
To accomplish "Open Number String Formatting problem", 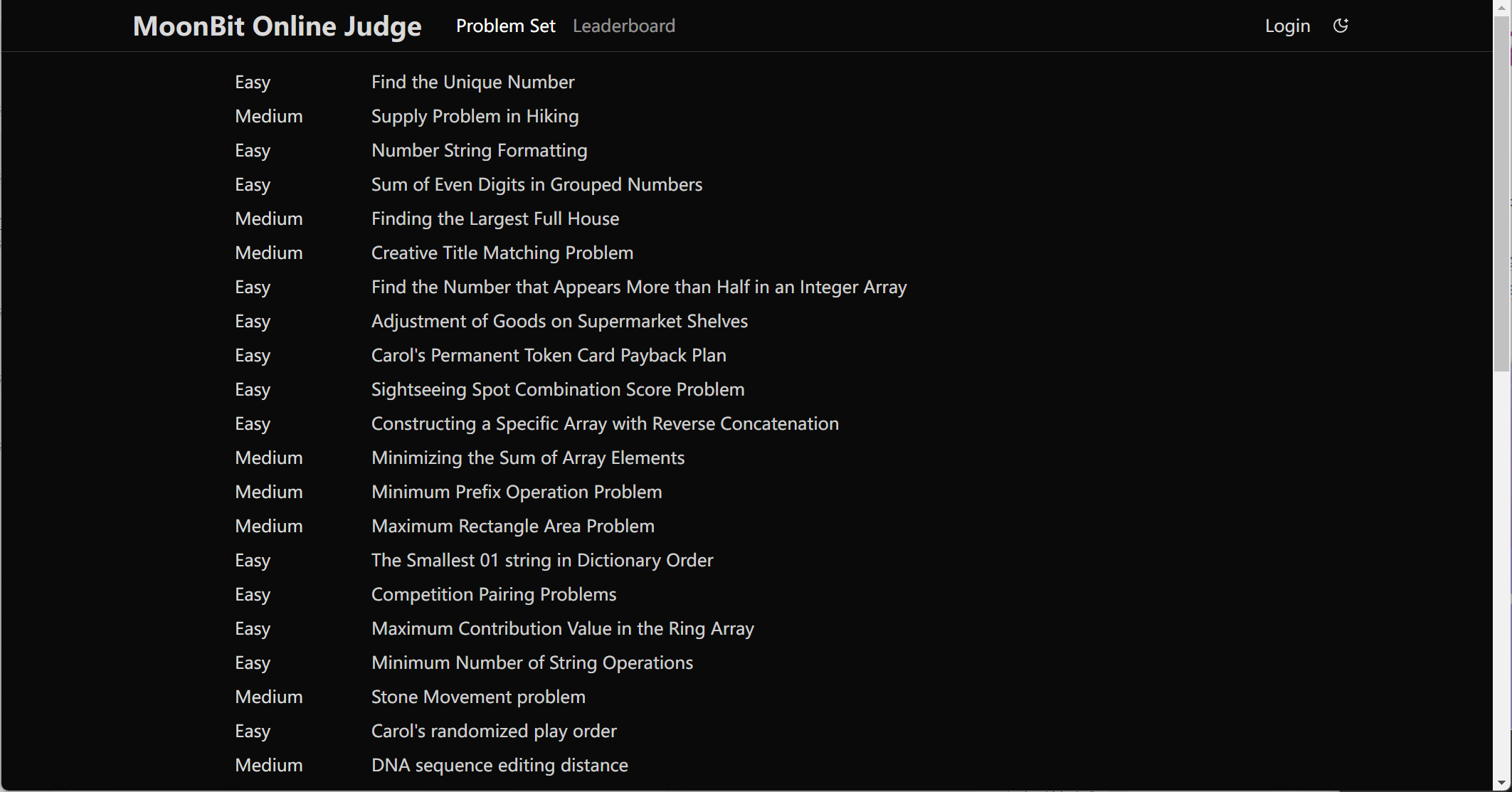I will pyautogui.click(x=479, y=150).
